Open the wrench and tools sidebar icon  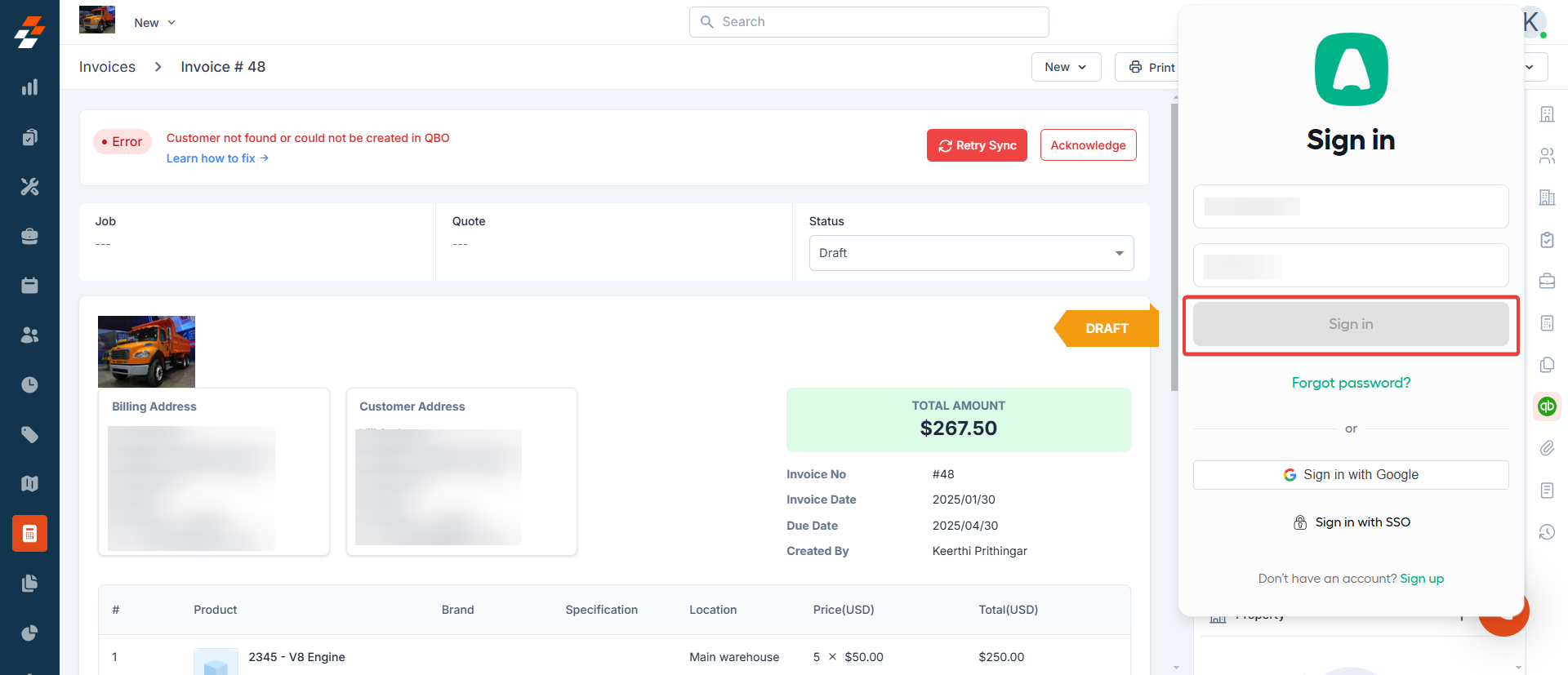point(29,187)
